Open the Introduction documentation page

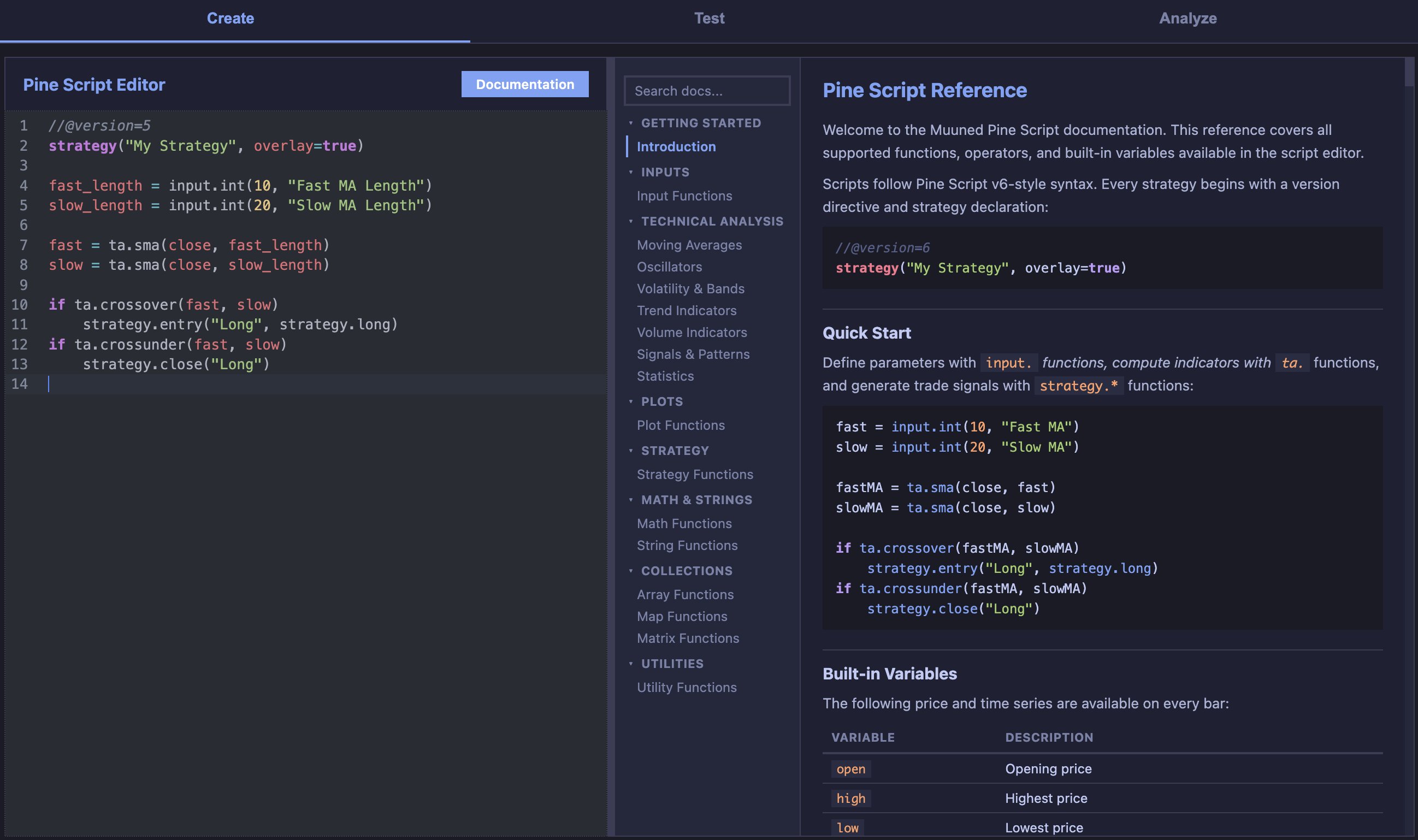pyautogui.click(x=676, y=146)
